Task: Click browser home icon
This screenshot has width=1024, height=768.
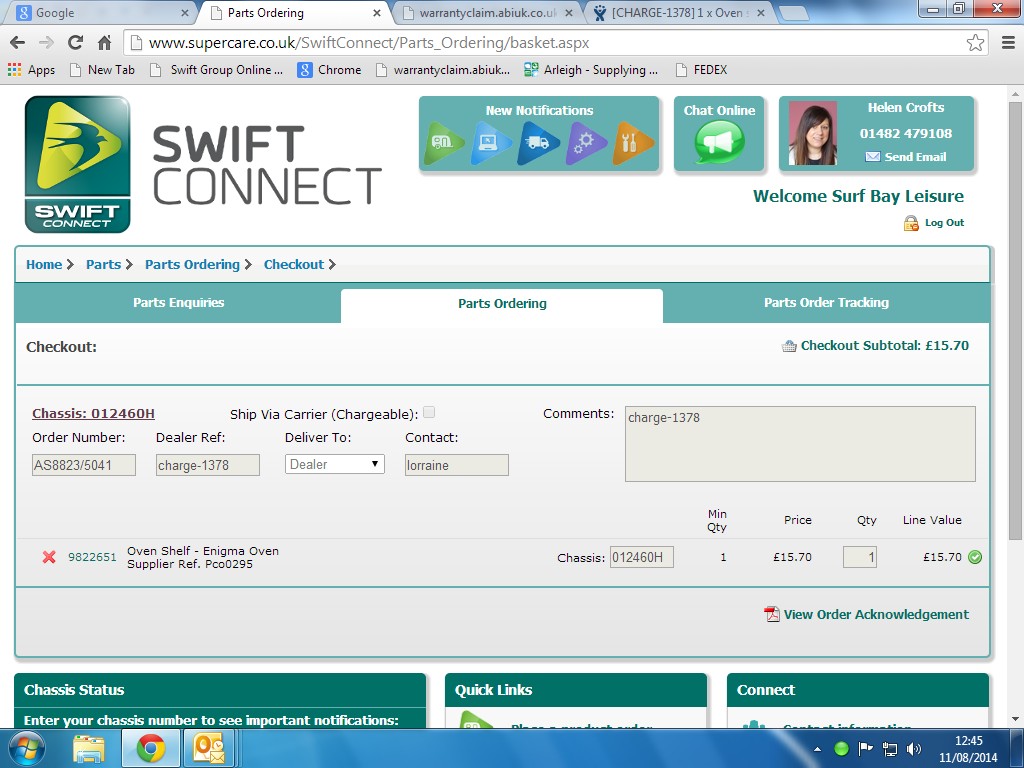Action: coord(104,43)
